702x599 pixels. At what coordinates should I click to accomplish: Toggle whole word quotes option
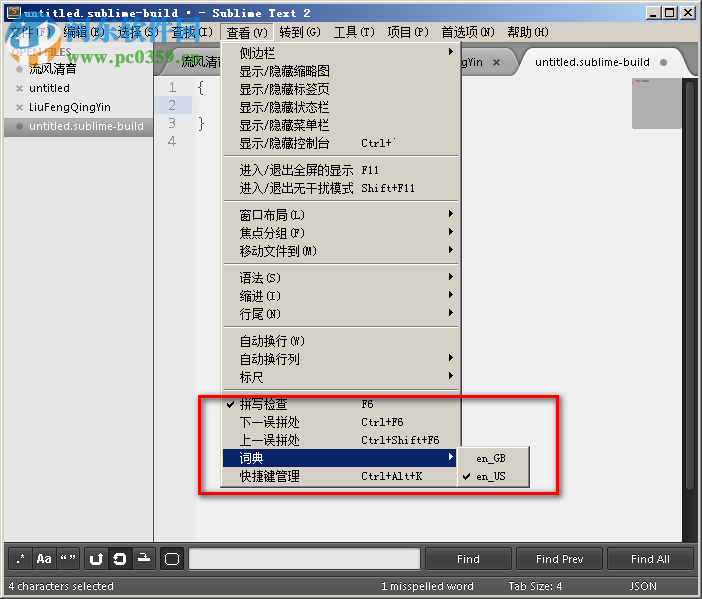point(68,559)
